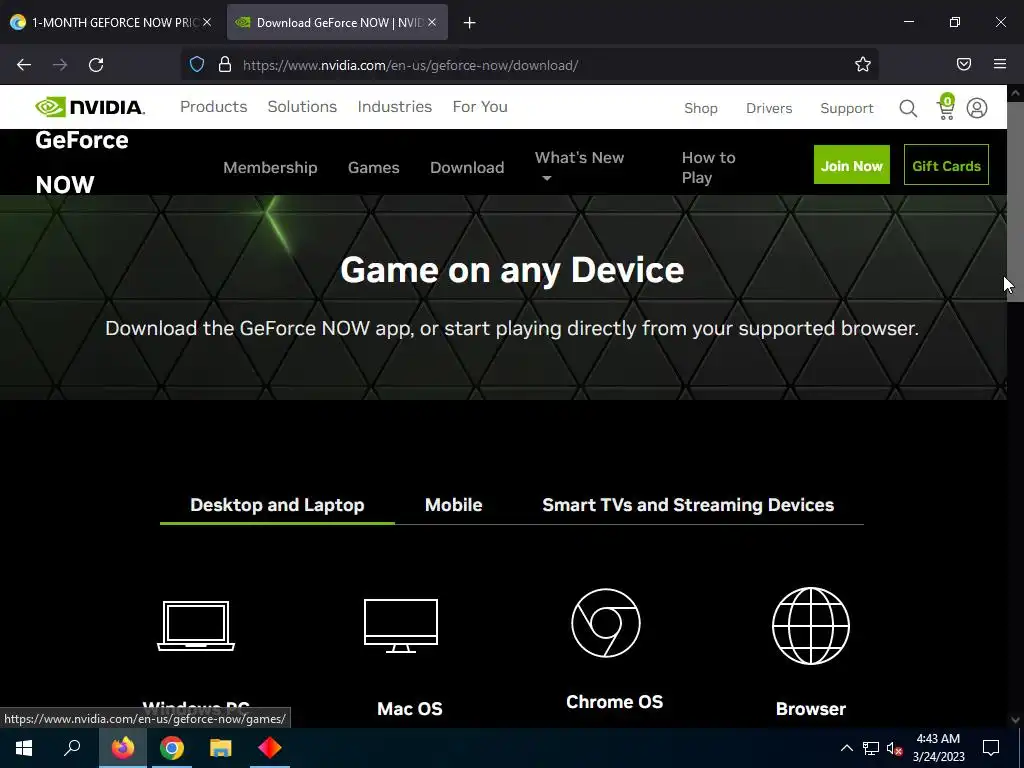Viewport: 1024px width, 768px height.
Task: Switch to Firefox in the taskbar
Action: [x=123, y=748]
